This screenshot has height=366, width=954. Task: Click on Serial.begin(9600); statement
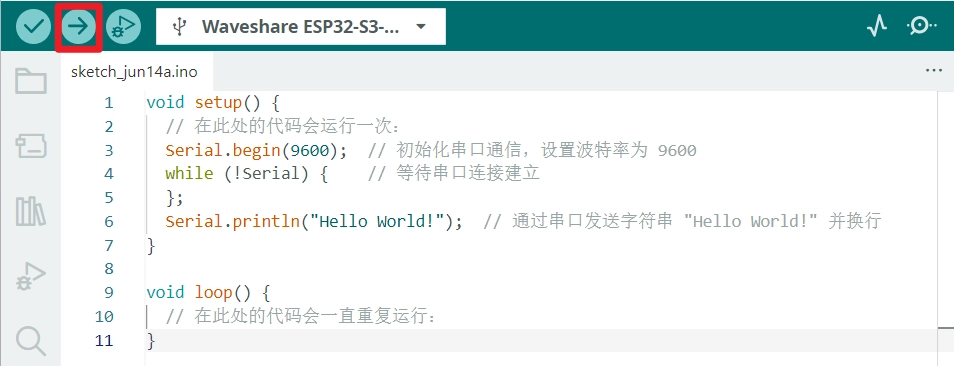[x=256, y=150]
